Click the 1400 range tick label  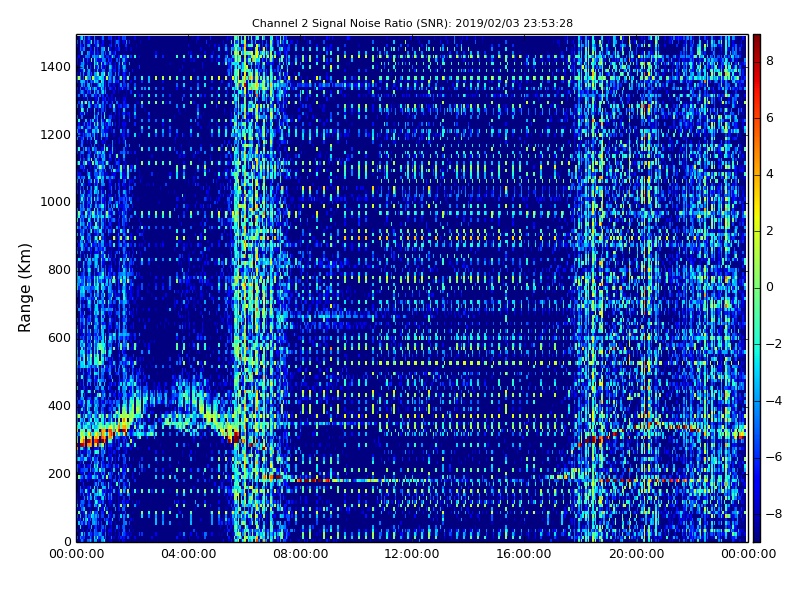(x=55, y=67)
